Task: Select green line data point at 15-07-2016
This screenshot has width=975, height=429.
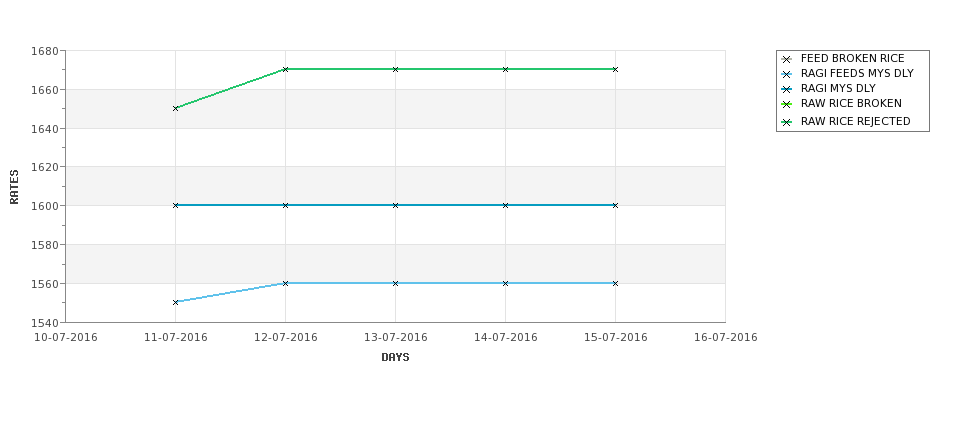Action: pyautogui.click(x=616, y=69)
